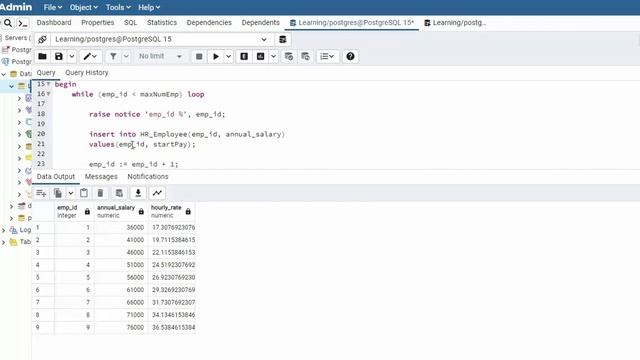Stop the running query
The height and width of the screenshot is (360, 640).
199,56
